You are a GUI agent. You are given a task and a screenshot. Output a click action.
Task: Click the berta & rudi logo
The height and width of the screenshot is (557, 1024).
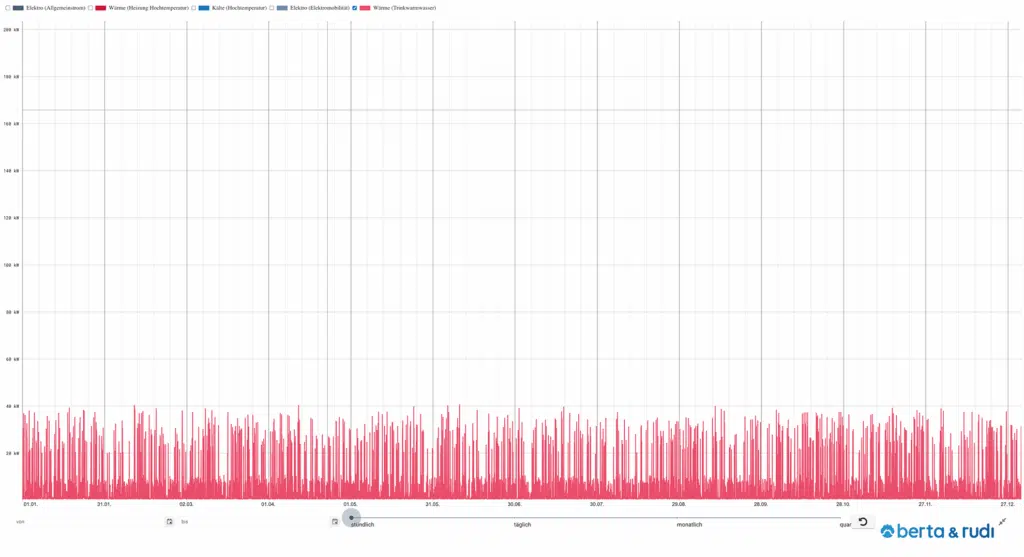[937, 531]
